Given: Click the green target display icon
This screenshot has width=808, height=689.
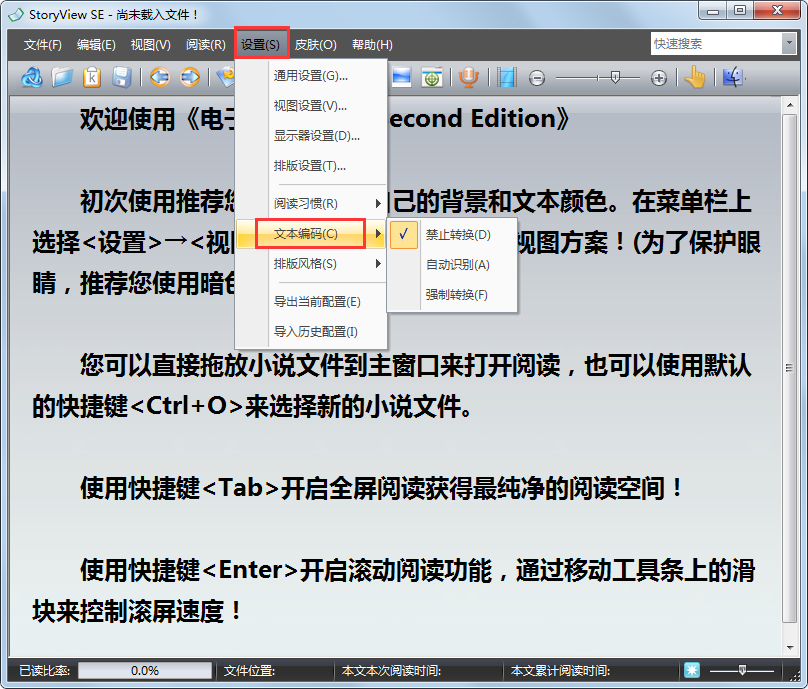Looking at the screenshot, I should tap(431, 77).
